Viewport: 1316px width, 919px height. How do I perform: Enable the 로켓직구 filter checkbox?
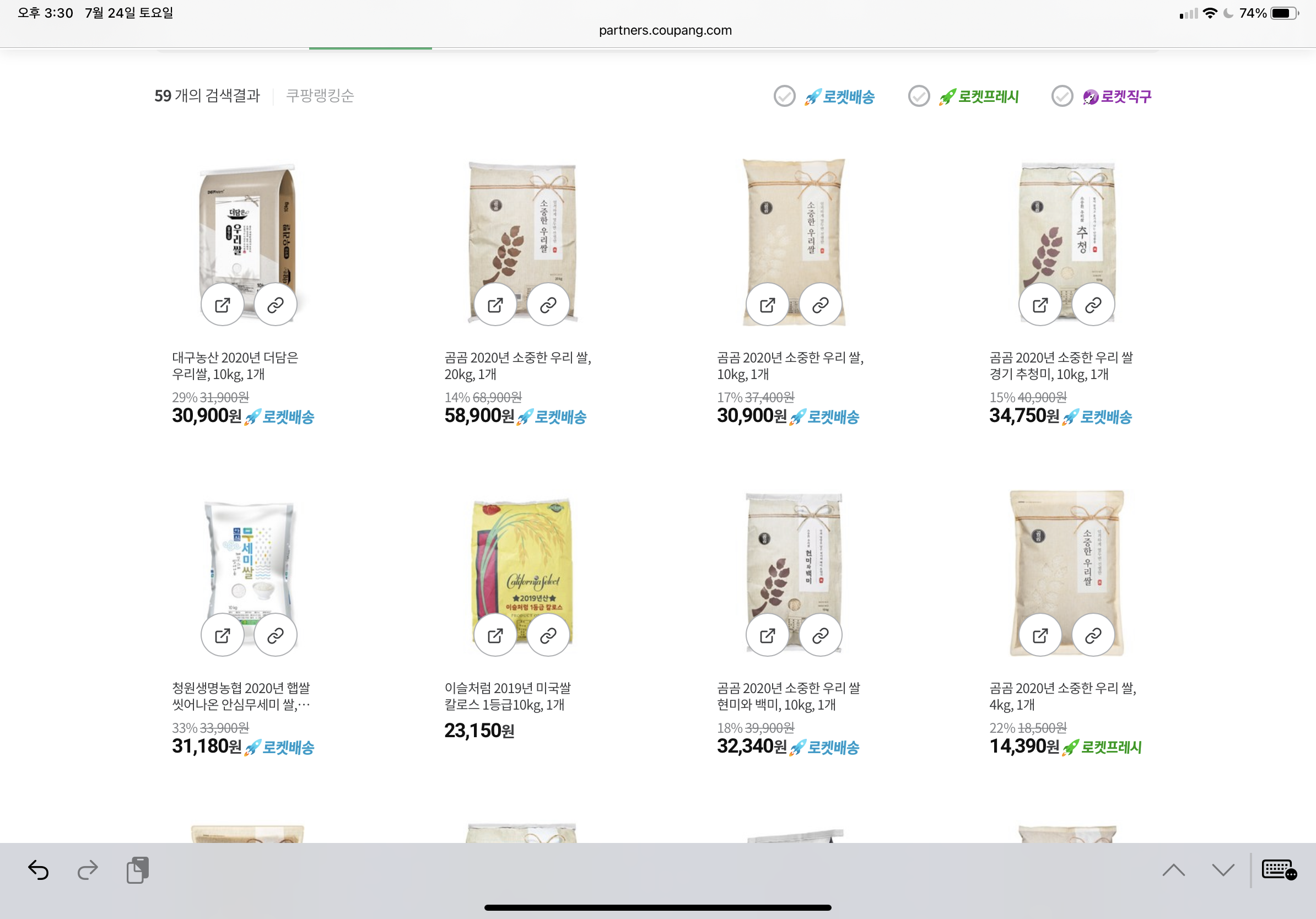[1061, 96]
